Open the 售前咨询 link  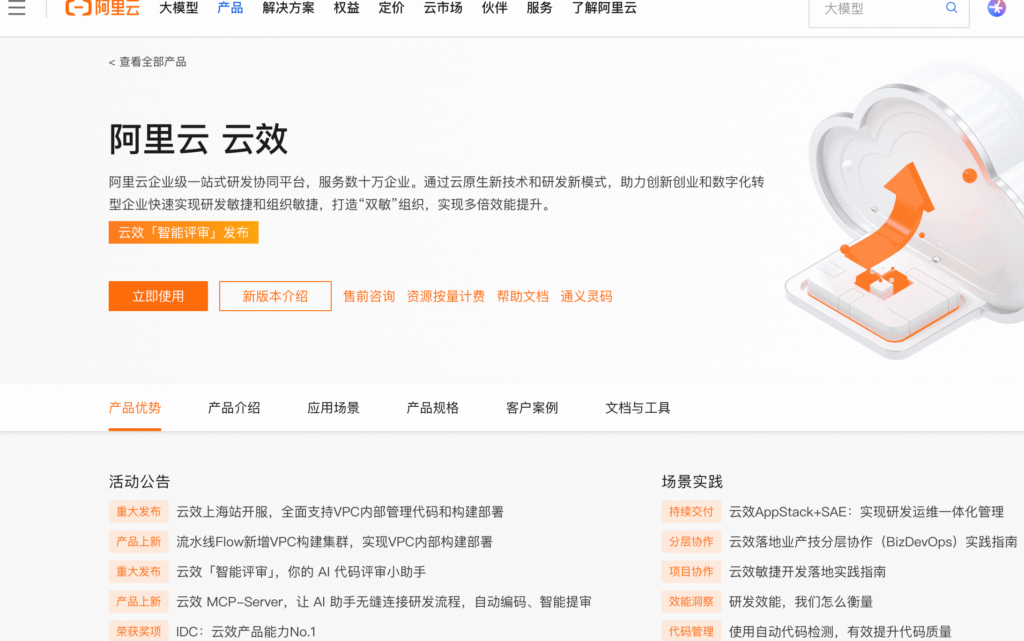369,296
